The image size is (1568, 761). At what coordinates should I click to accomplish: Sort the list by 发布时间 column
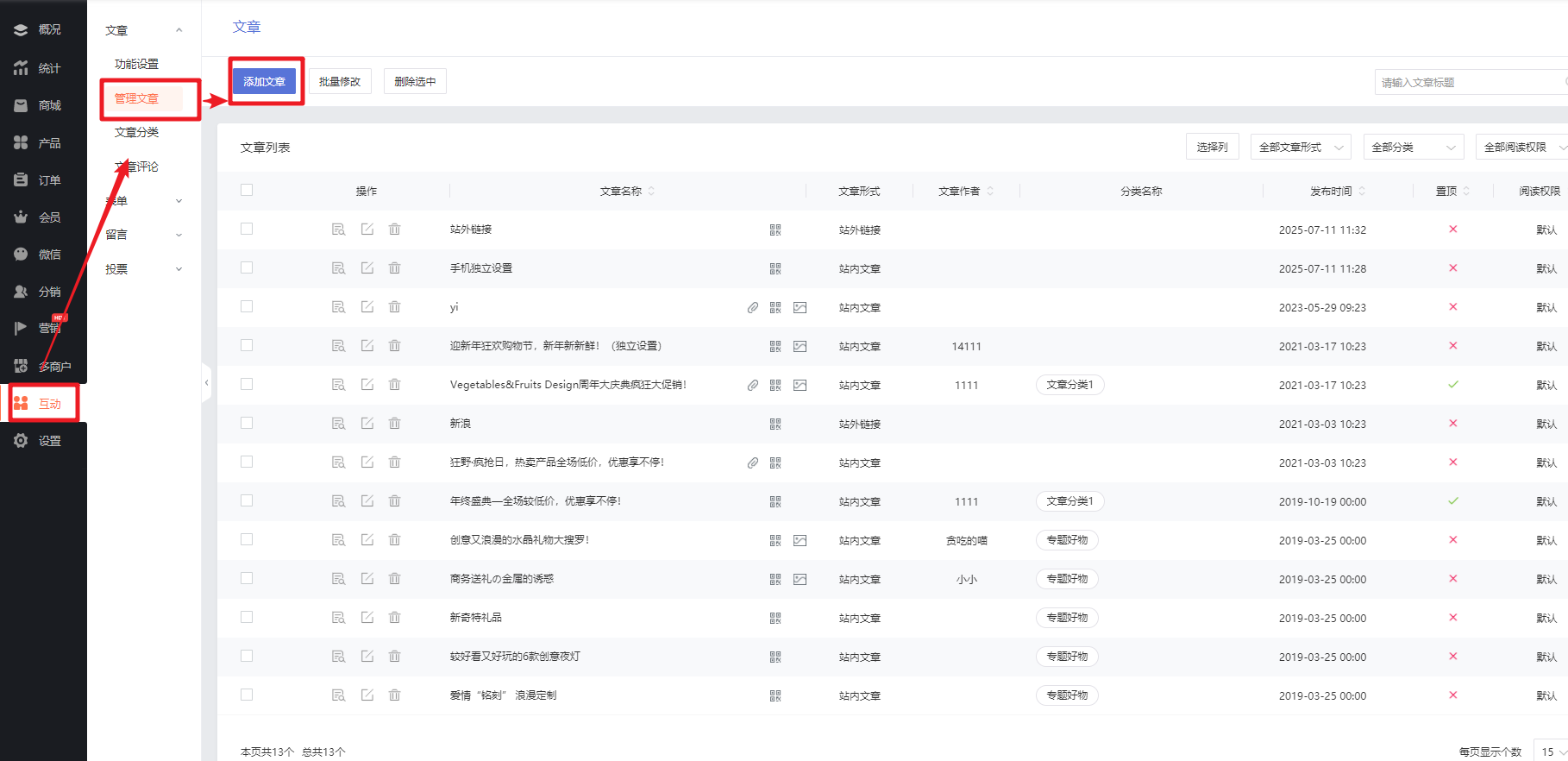[x=1336, y=191]
